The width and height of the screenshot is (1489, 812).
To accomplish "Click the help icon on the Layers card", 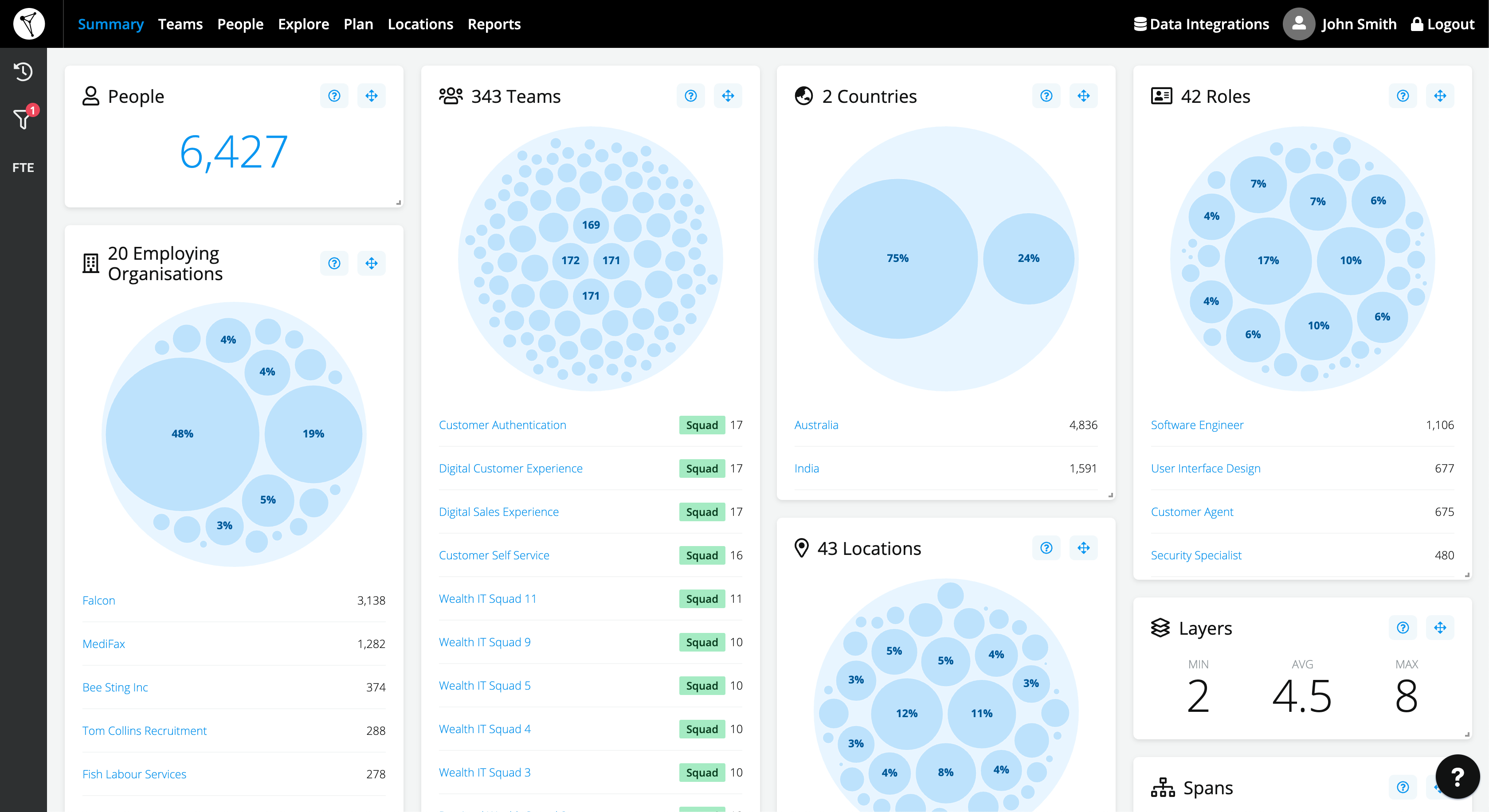I will [1402, 628].
